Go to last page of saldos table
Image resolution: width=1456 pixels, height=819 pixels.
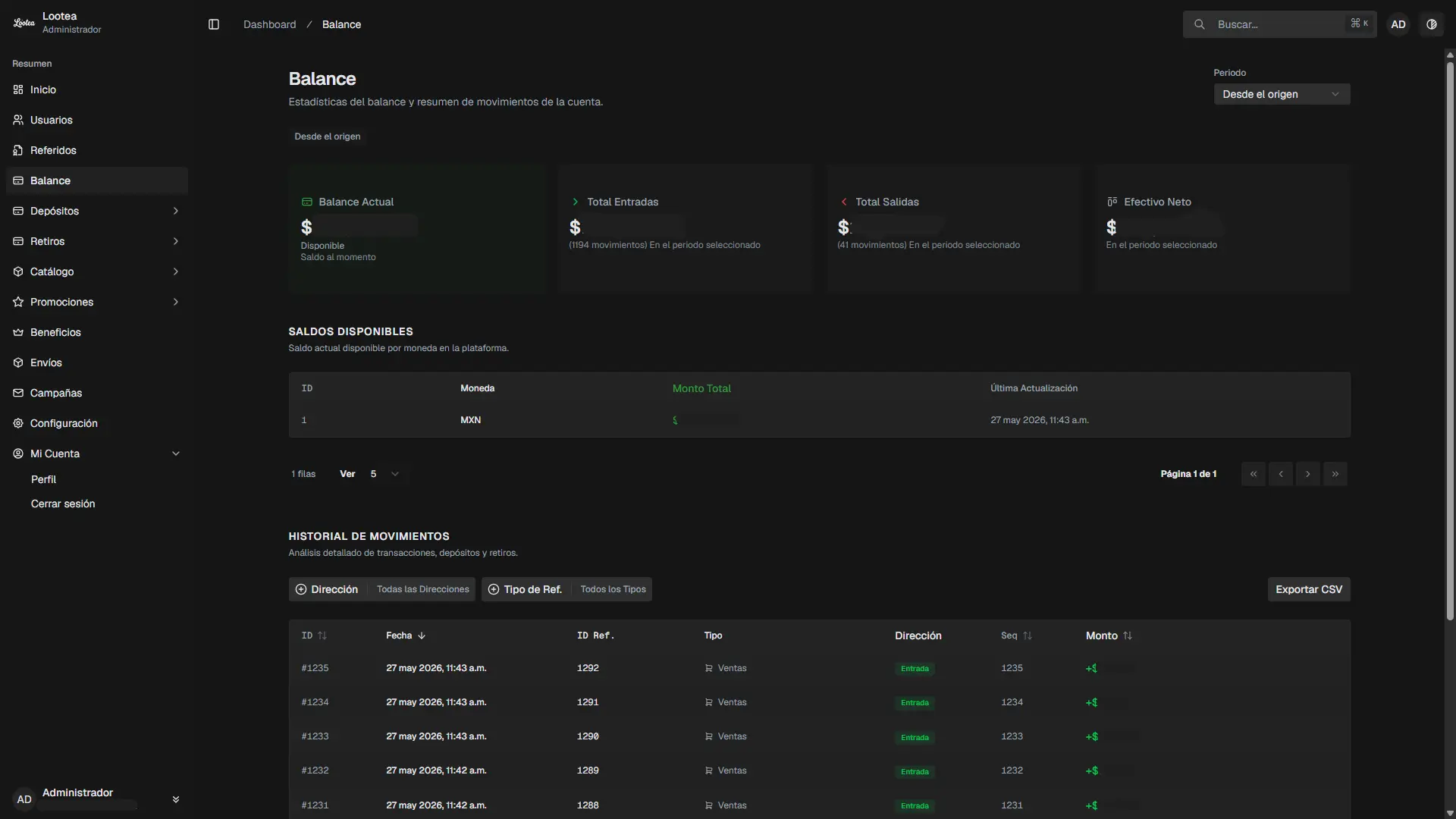[x=1335, y=474]
